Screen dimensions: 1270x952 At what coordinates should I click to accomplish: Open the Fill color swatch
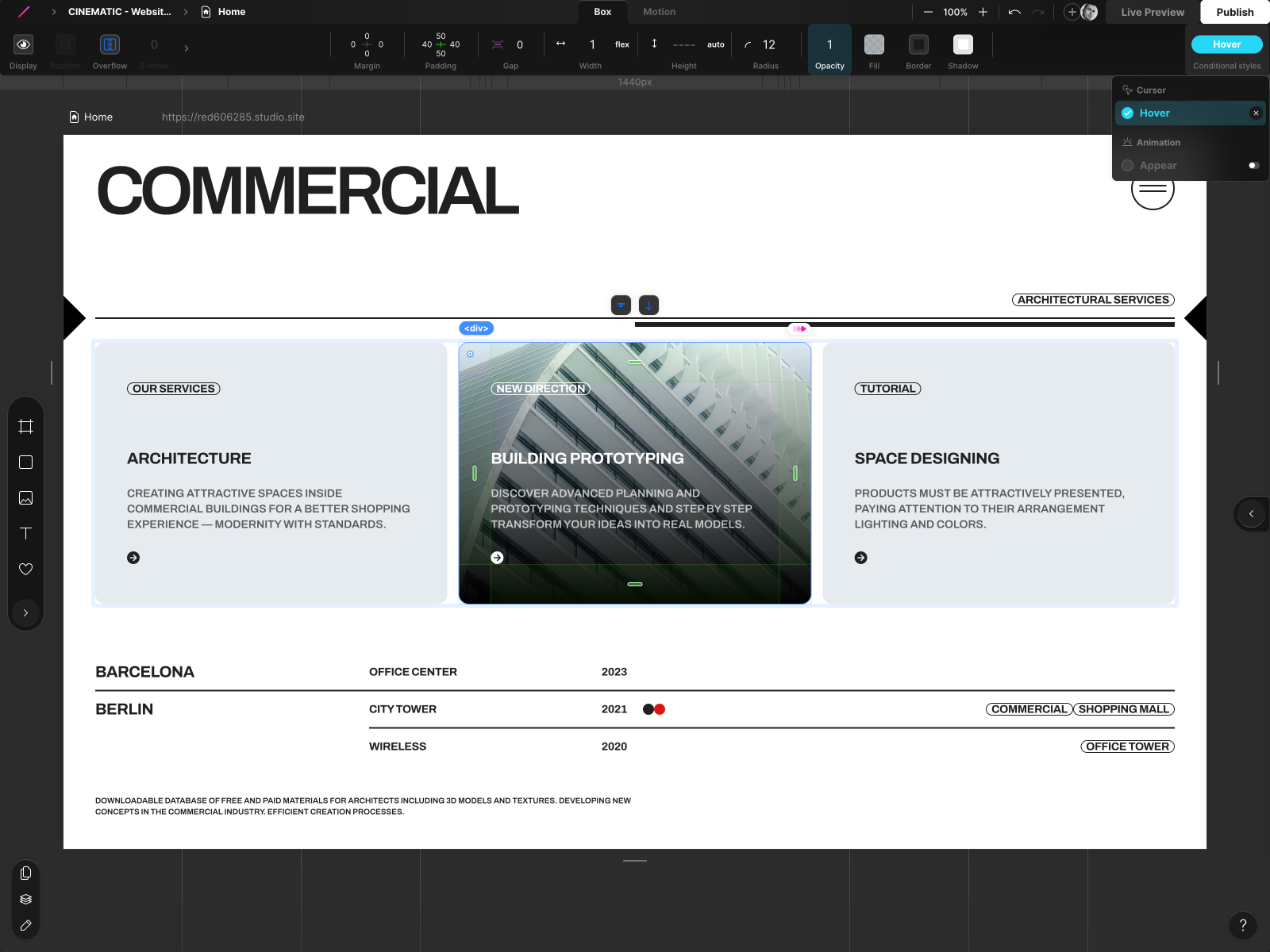coord(874,45)
